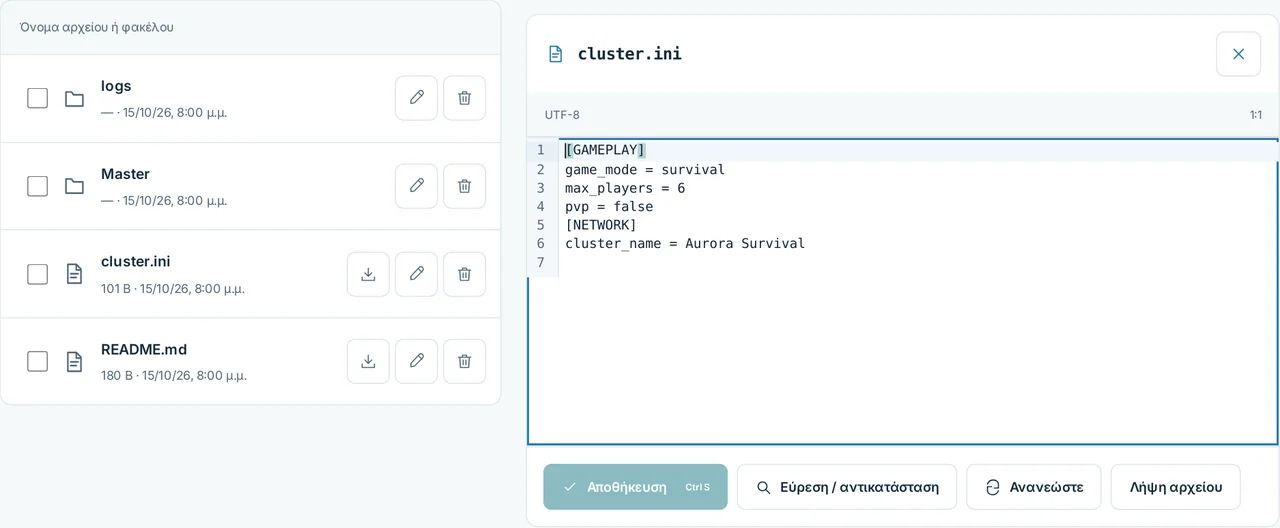Image resolution: width=1280 pixels, height=528 pixels.
Task: Click the logs folder icon
Action: click(74, 98)
